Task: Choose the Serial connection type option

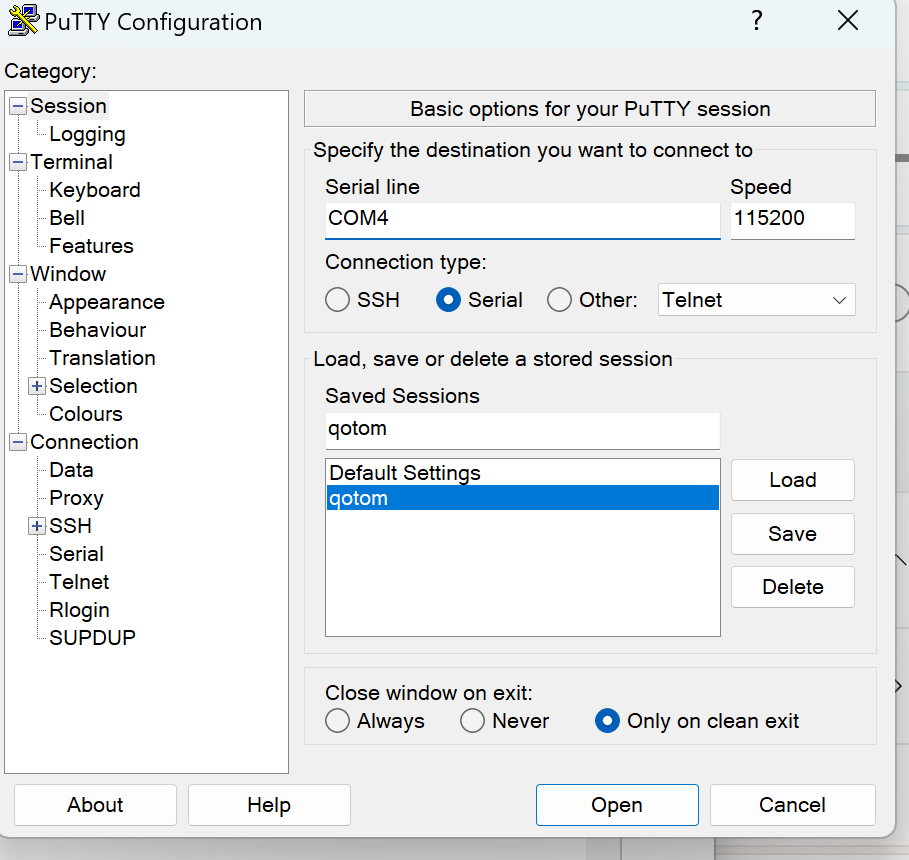Action: [x=448, y=300]
